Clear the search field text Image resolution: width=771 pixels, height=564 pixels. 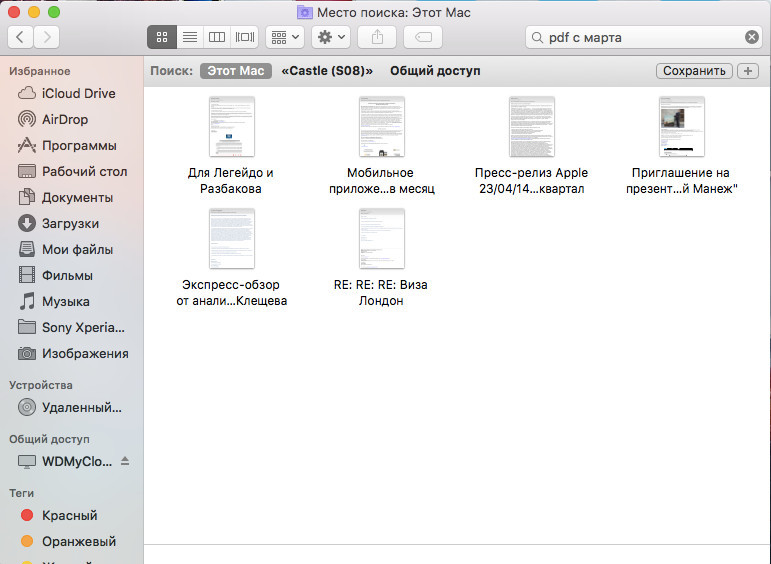tap(751, 37)
